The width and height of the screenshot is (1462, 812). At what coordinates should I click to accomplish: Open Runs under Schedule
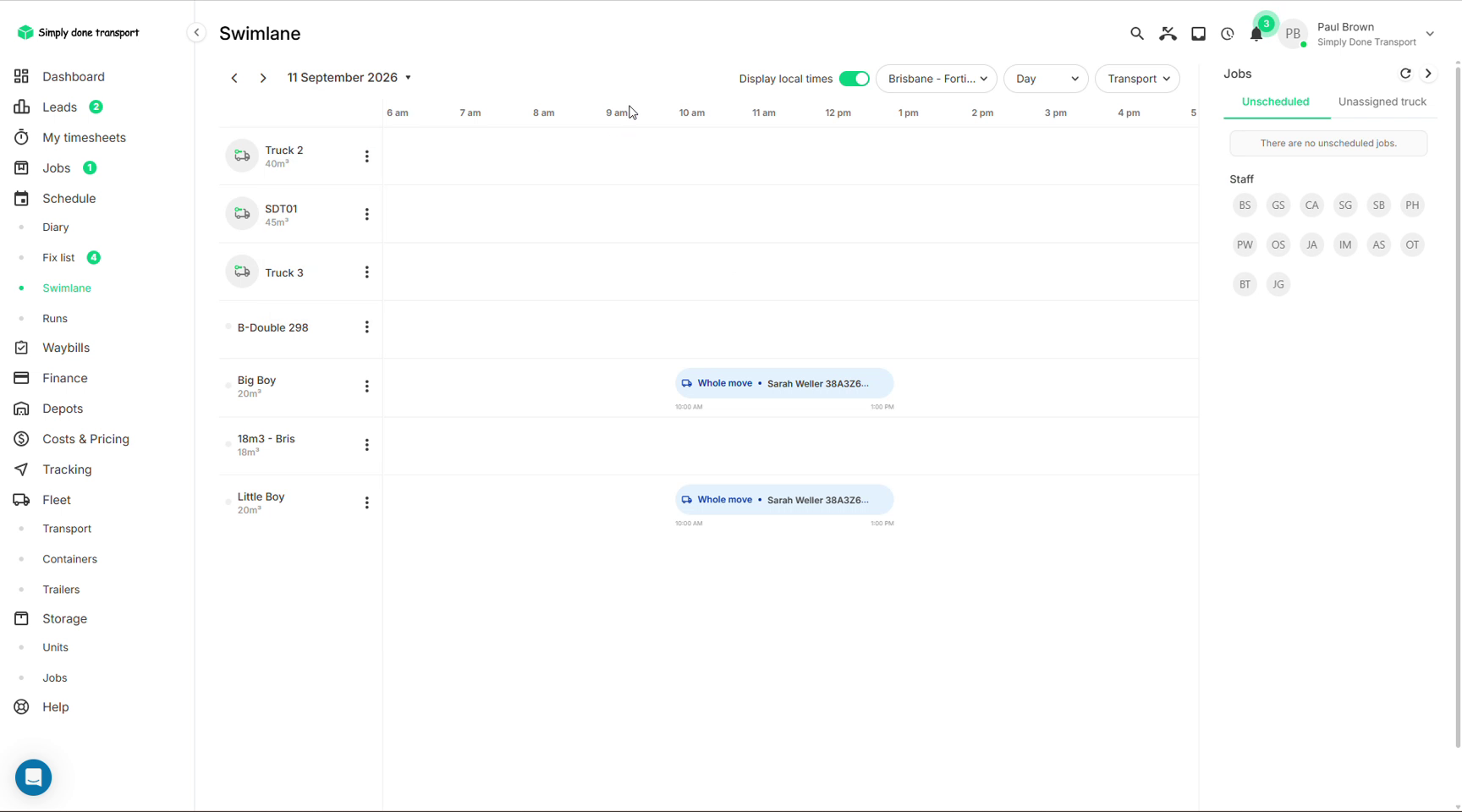(x=55, y=319)
